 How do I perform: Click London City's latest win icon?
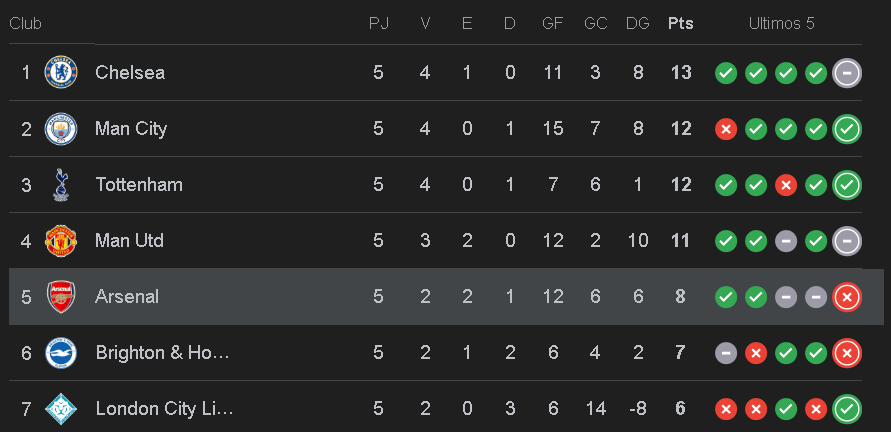[847, 409]
